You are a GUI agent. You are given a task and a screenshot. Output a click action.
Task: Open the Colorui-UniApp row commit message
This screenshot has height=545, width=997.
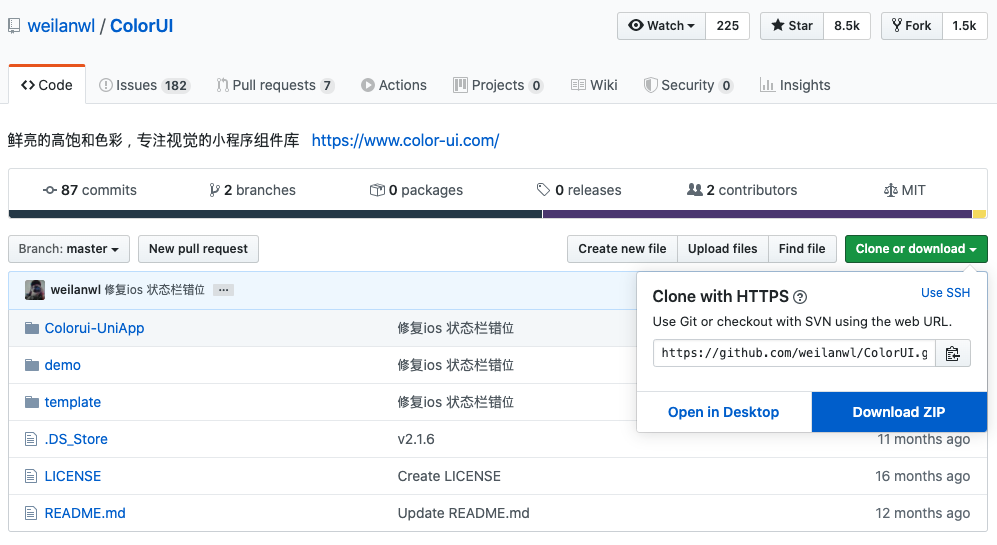click(455, 328)
